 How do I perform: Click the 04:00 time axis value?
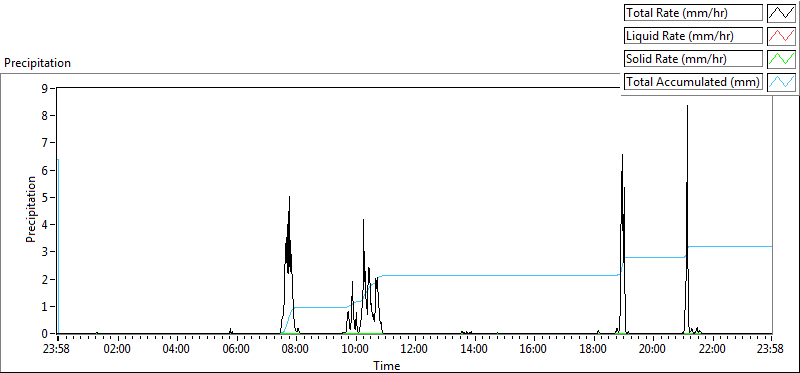pos(177,350)
